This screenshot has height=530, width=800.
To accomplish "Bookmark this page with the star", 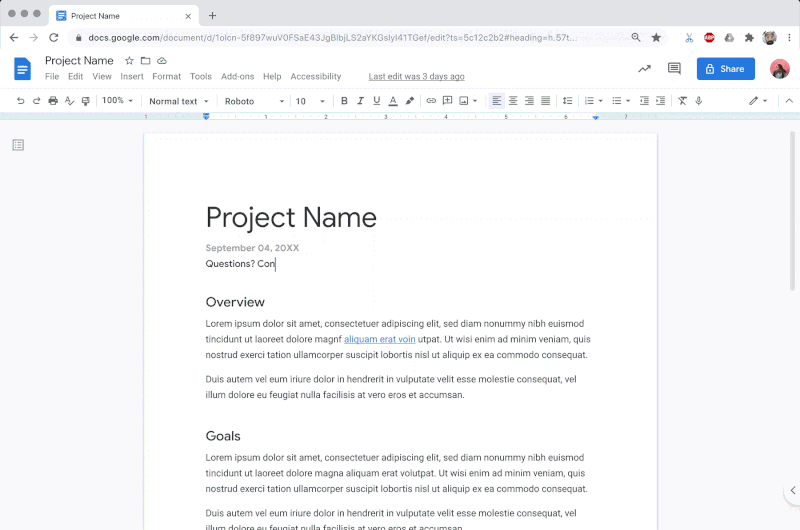I will (x=656, y=37).
